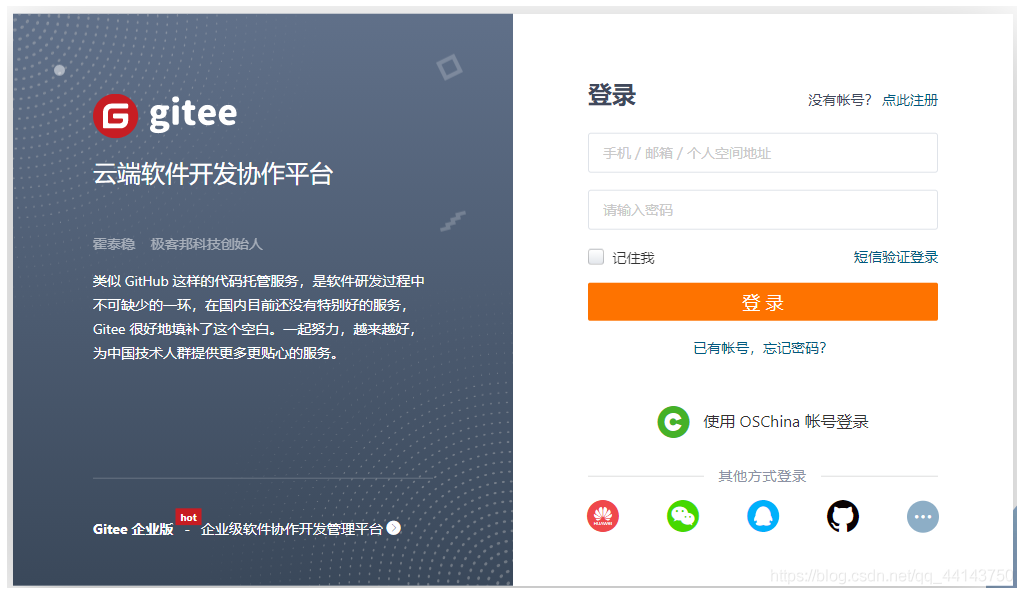
Task: Click the gitee wordmark text
Action: coord(193,116)
